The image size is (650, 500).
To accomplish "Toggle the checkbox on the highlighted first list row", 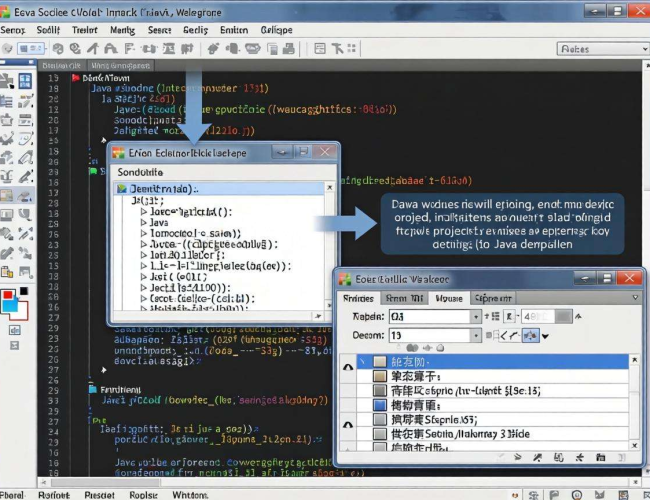I will [380, 361].
